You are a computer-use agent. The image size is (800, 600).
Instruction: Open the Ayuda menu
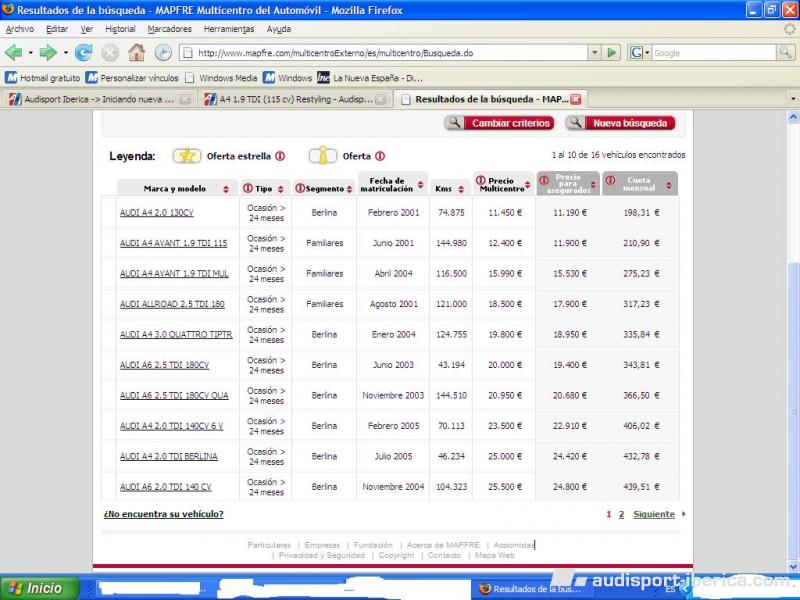click(x=279, y=29)
